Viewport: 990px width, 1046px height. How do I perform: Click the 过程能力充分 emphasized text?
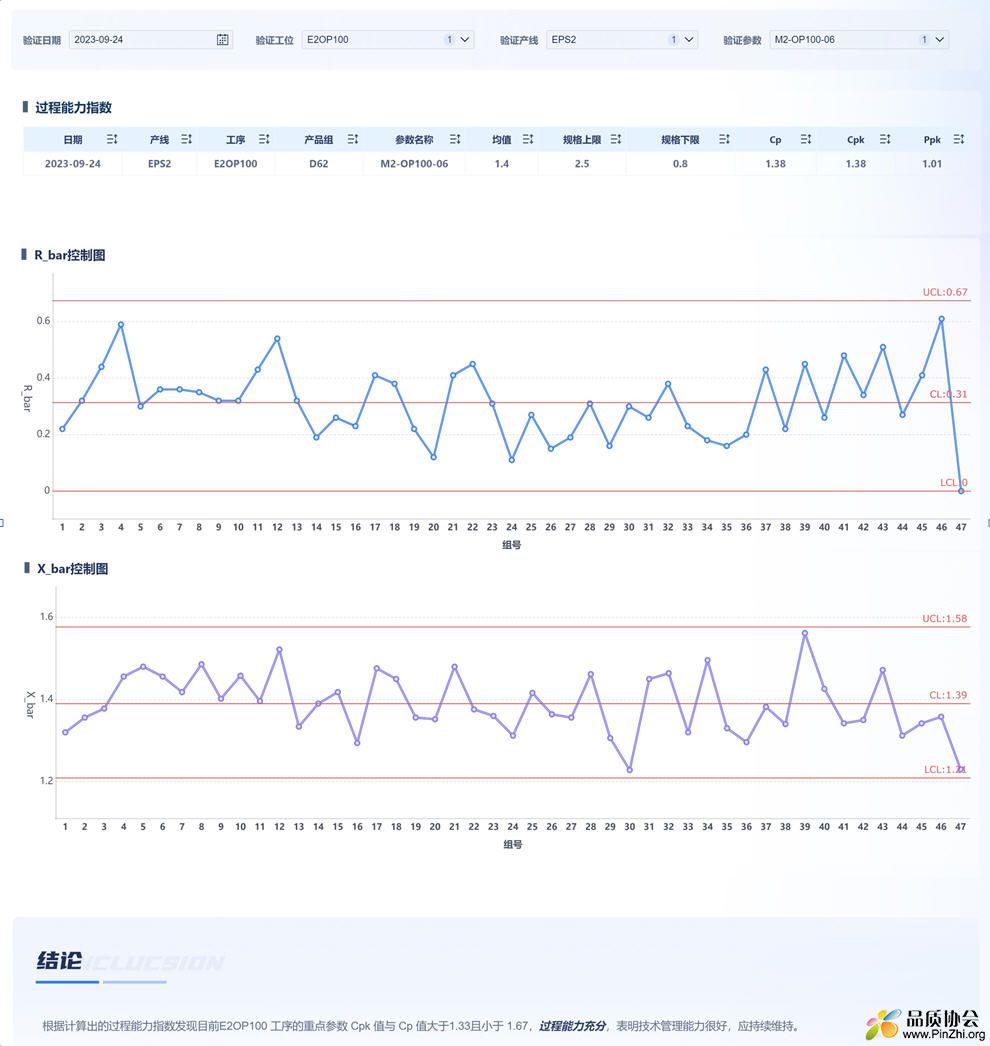pos(572,1026)
